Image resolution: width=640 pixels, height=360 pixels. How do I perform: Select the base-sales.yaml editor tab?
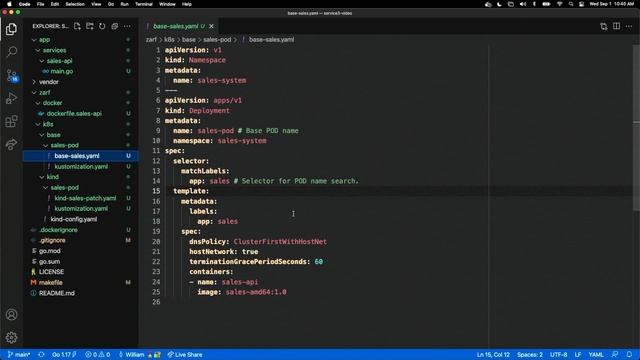tap(178, 26)
